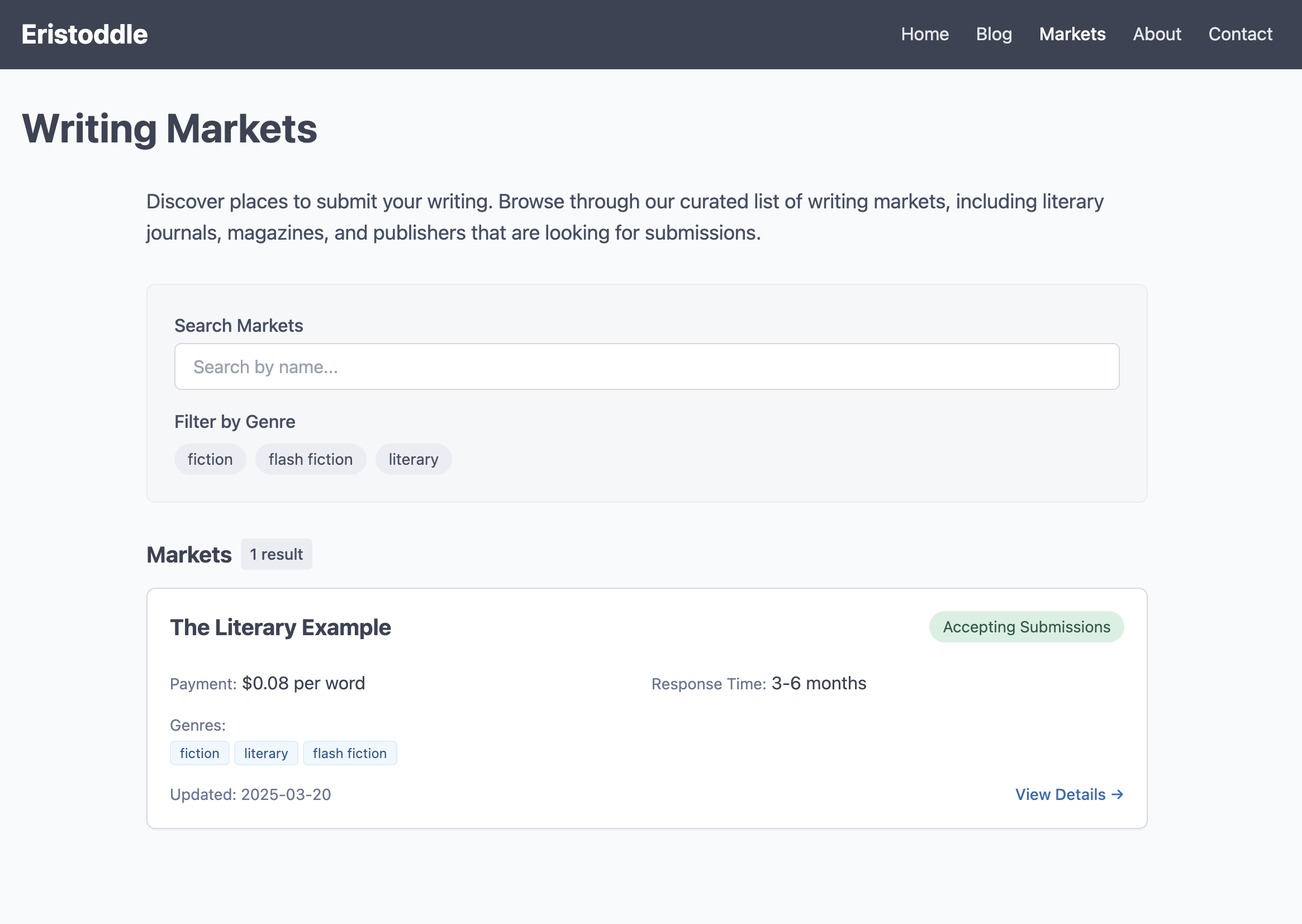Focus the Search by name field
1302x924 pixels.
647,366
